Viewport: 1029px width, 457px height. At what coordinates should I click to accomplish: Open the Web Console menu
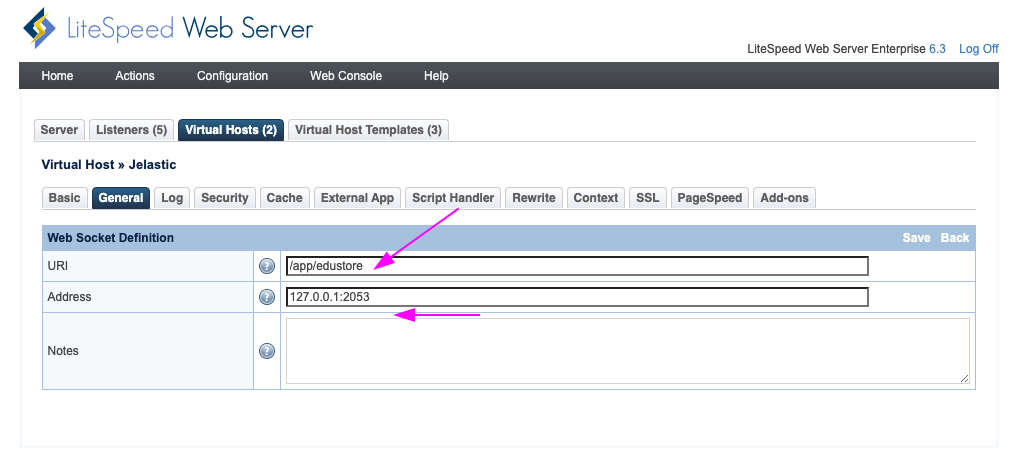346,76
